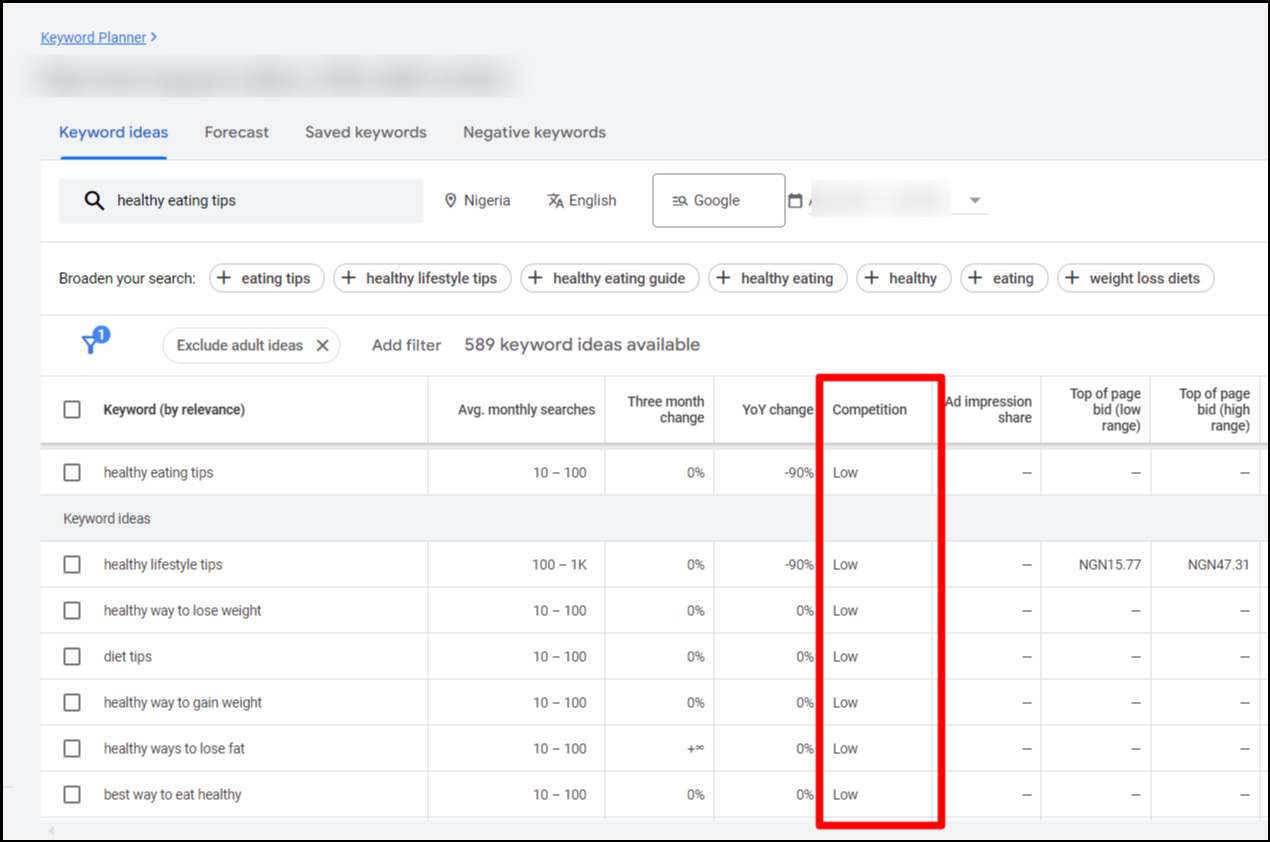Sort by Top of page bid (low range)
This screenshot has height=842, width=1270.
(x=1105, y=409)
